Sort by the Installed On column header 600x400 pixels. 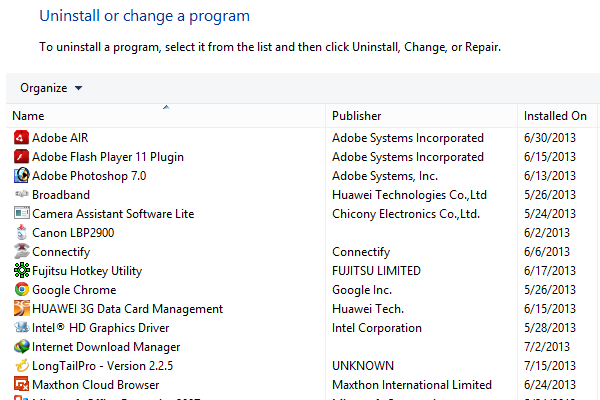coord(555,116)
